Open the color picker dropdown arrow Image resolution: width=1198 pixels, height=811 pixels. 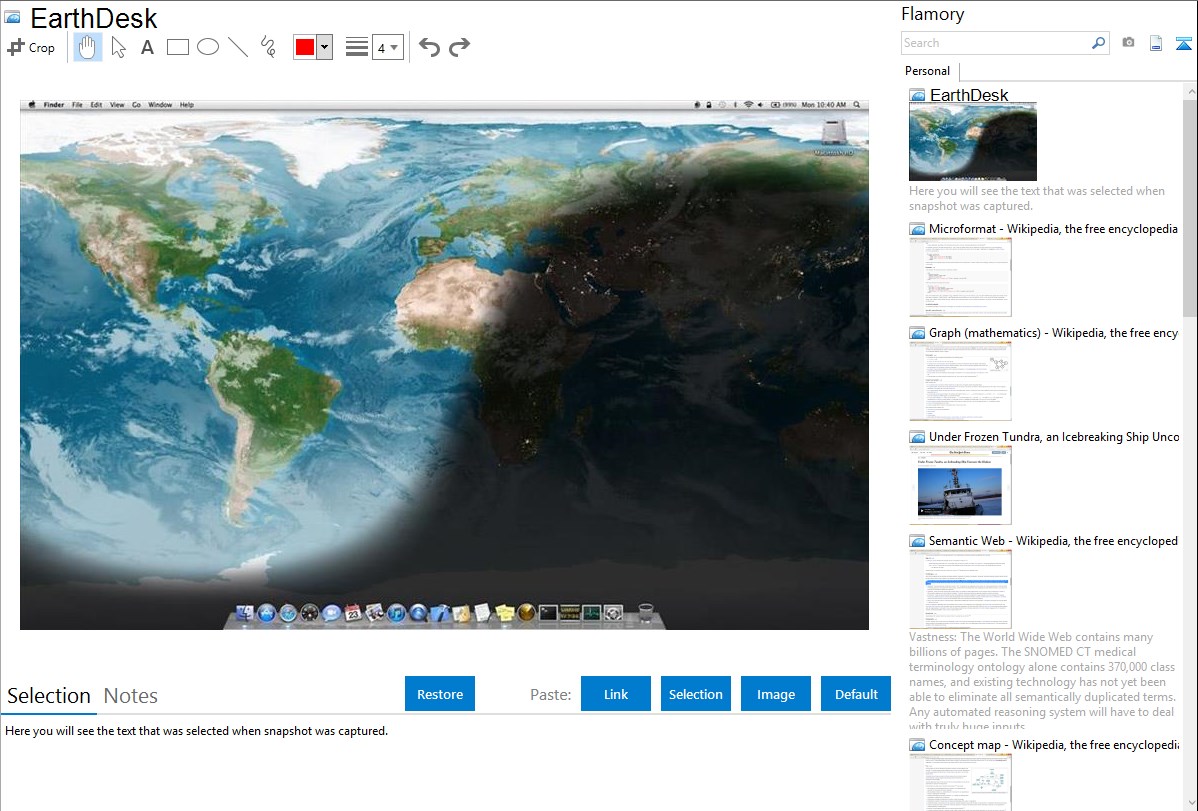coord(324,47)
